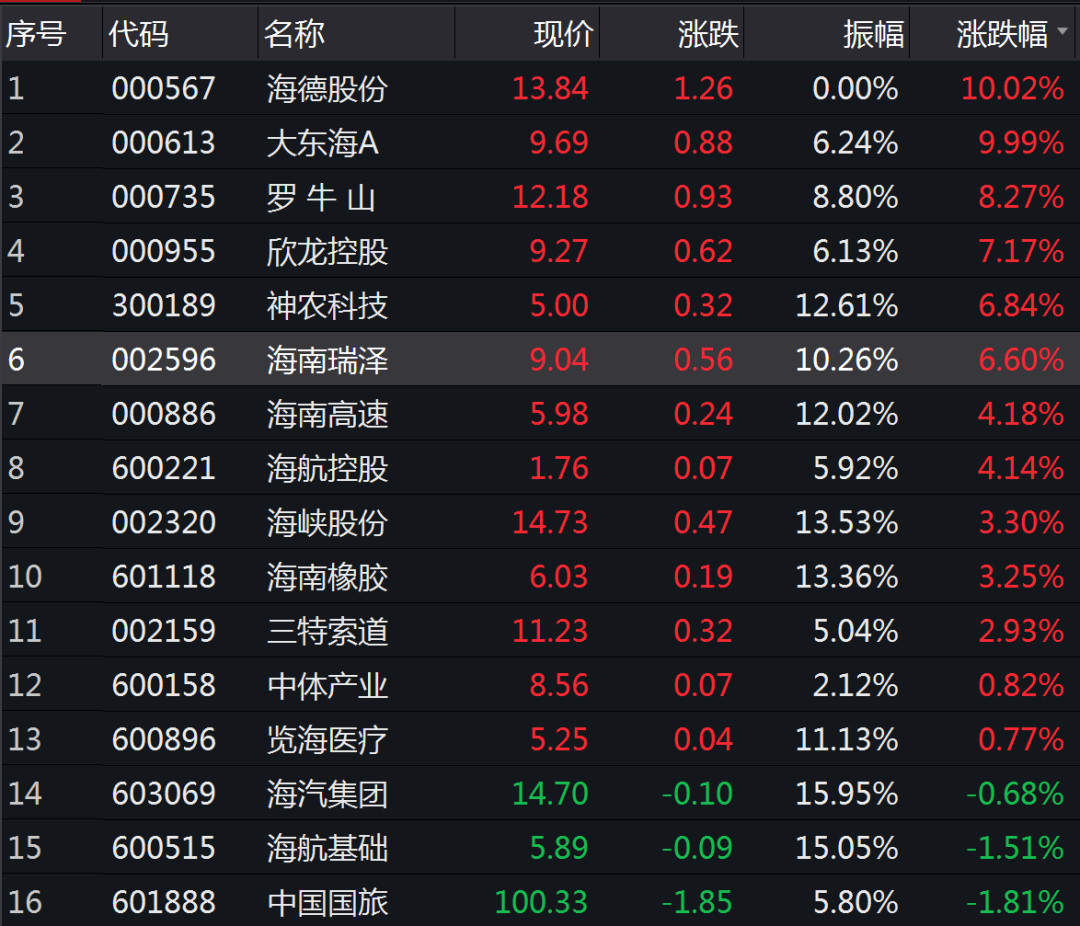
Task: Select stock name 欣龙控股
Action: [x=327, y=251]
